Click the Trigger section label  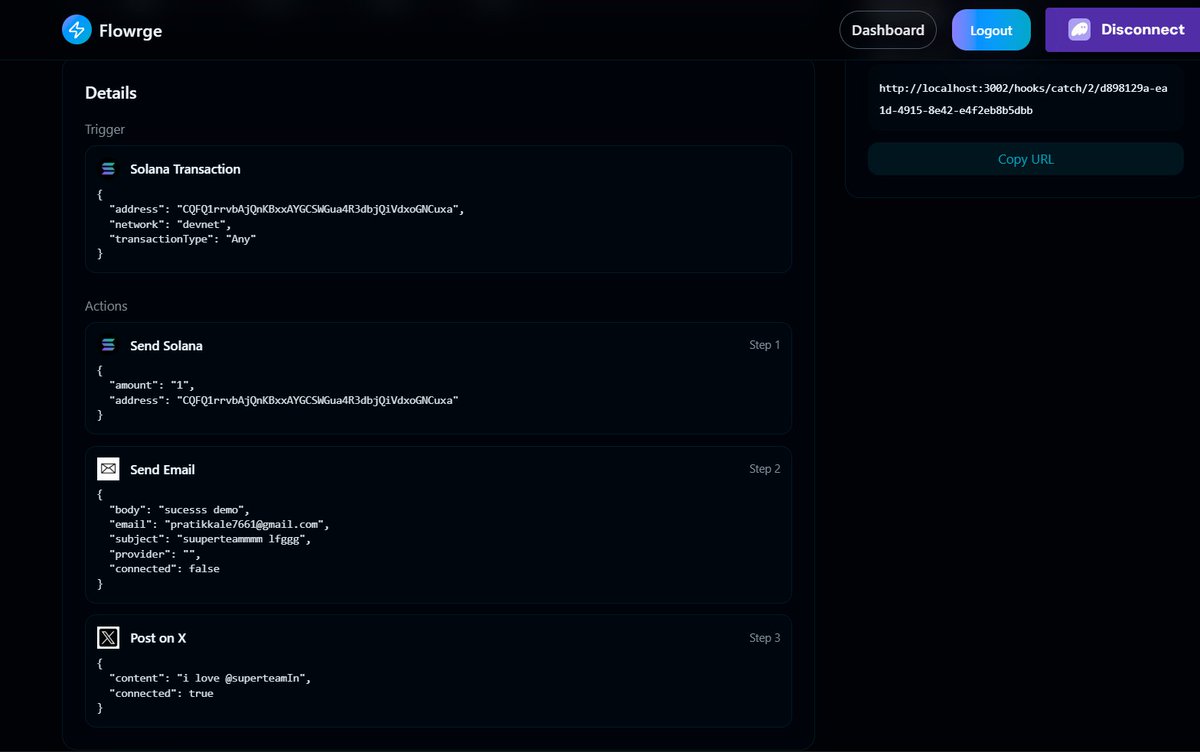point(105,129)
